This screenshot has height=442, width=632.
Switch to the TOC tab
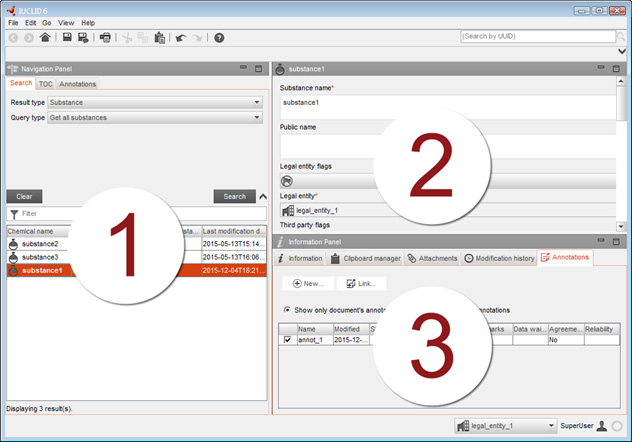click(x=46, y=84)
